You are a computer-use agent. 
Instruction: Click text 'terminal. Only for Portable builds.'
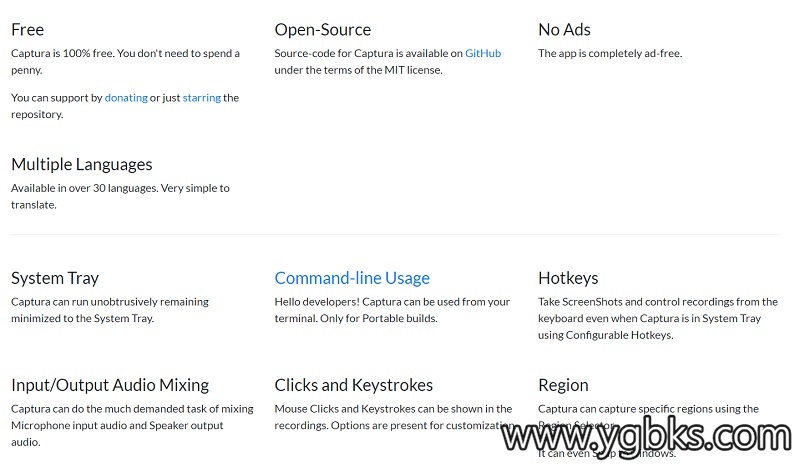(356, 318)
